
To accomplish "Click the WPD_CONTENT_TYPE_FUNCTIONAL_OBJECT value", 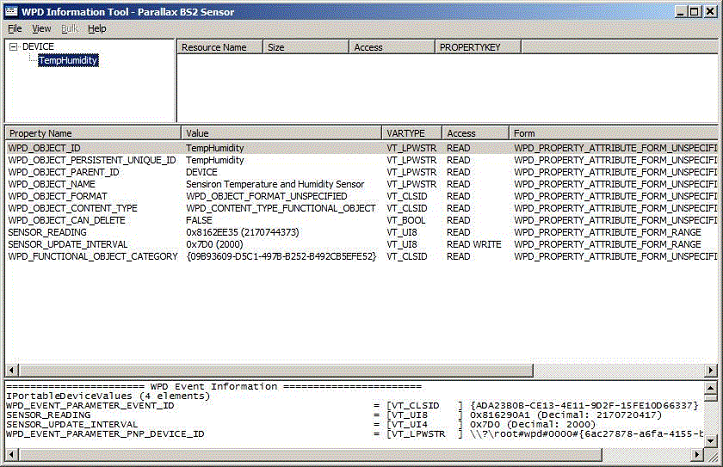I will (x=281, y=208).
